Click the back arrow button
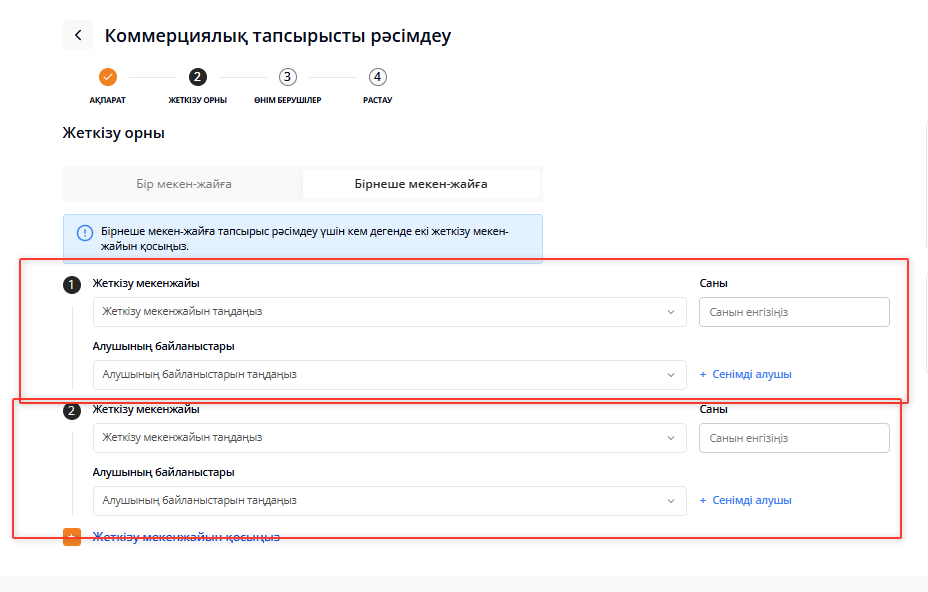 tap(78, 35)
